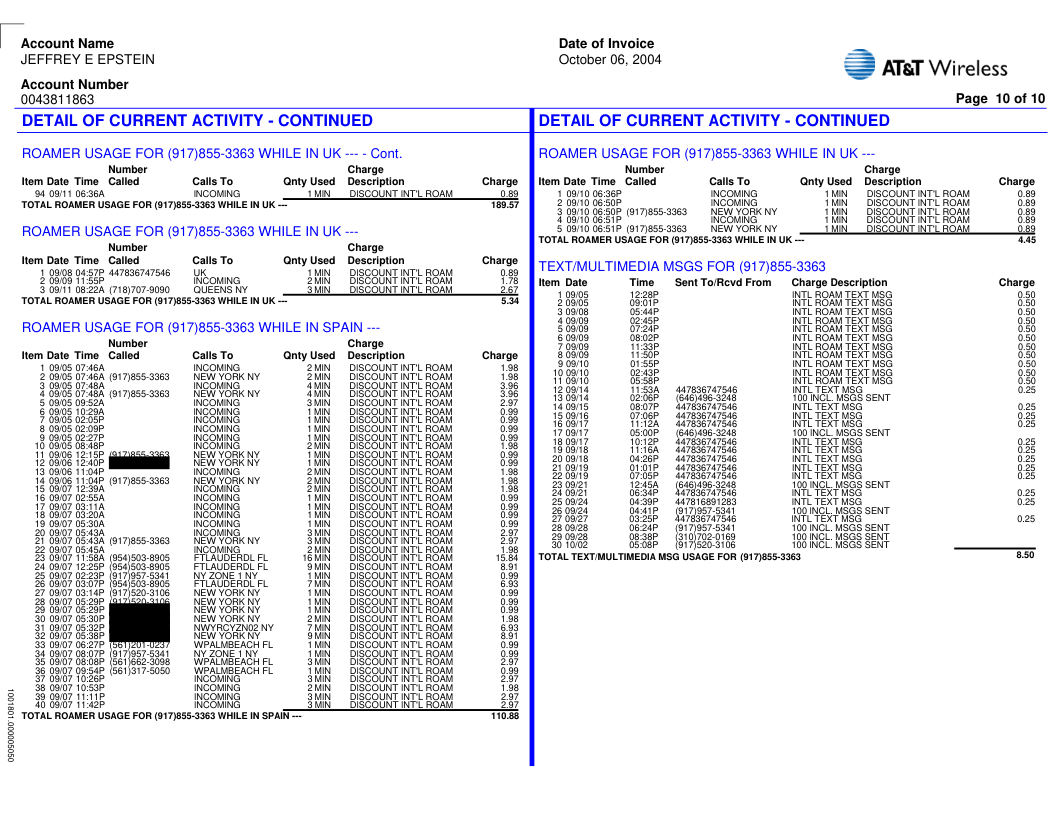Click the UK roamer total 189.57
1056x816 pixels.
click(504, 205)
